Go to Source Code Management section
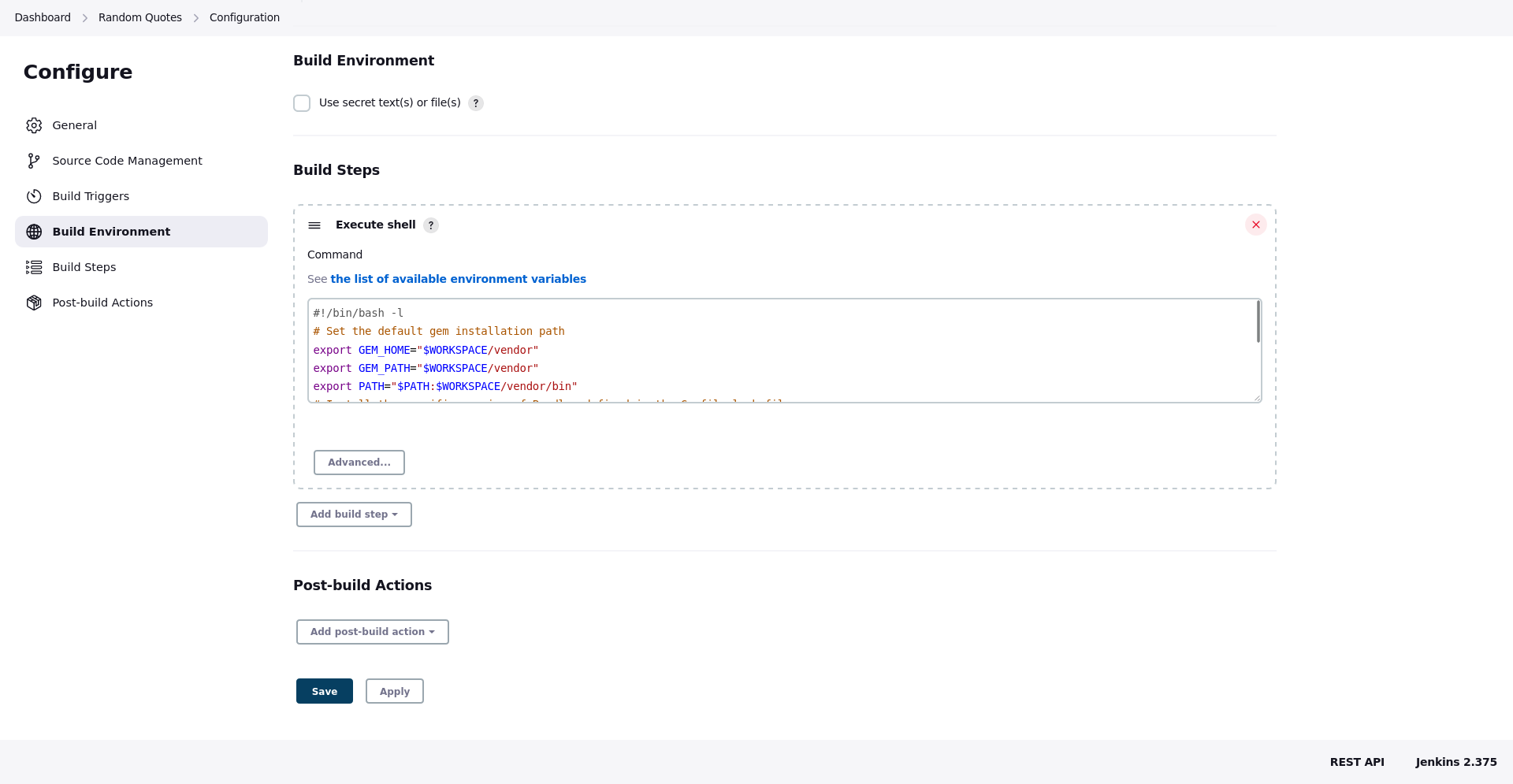 coord(141,161)
